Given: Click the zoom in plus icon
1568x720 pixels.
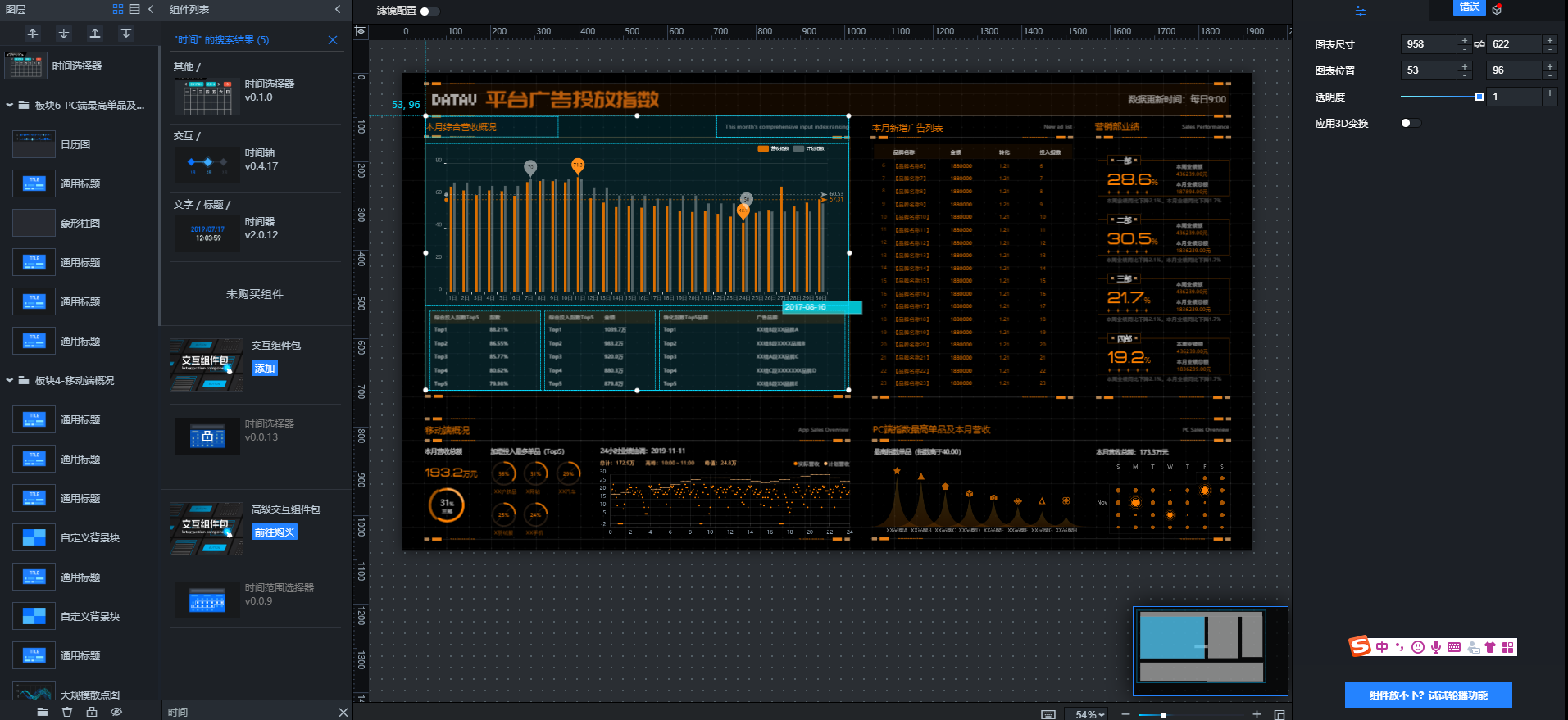Looking at the screenshot, I should (1257, 714).
